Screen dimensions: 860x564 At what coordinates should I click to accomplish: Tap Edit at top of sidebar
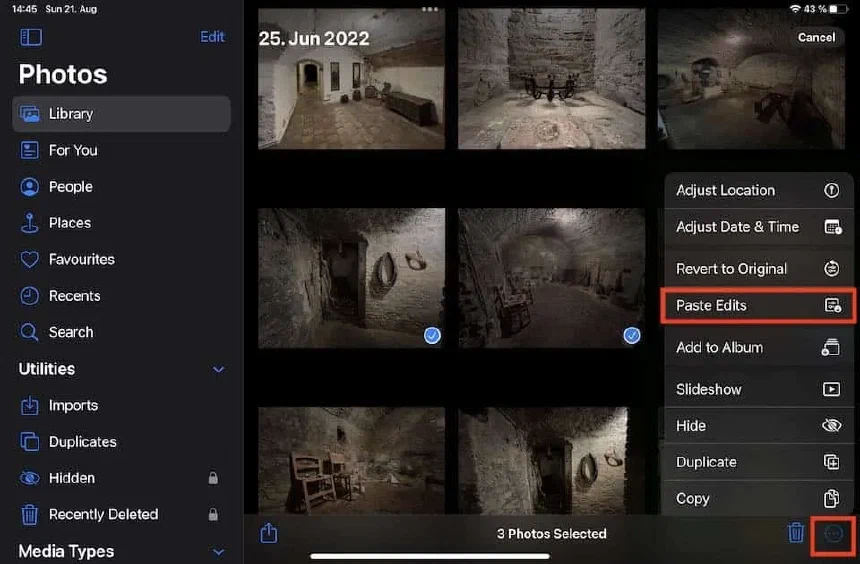click(x=212, y=37)
